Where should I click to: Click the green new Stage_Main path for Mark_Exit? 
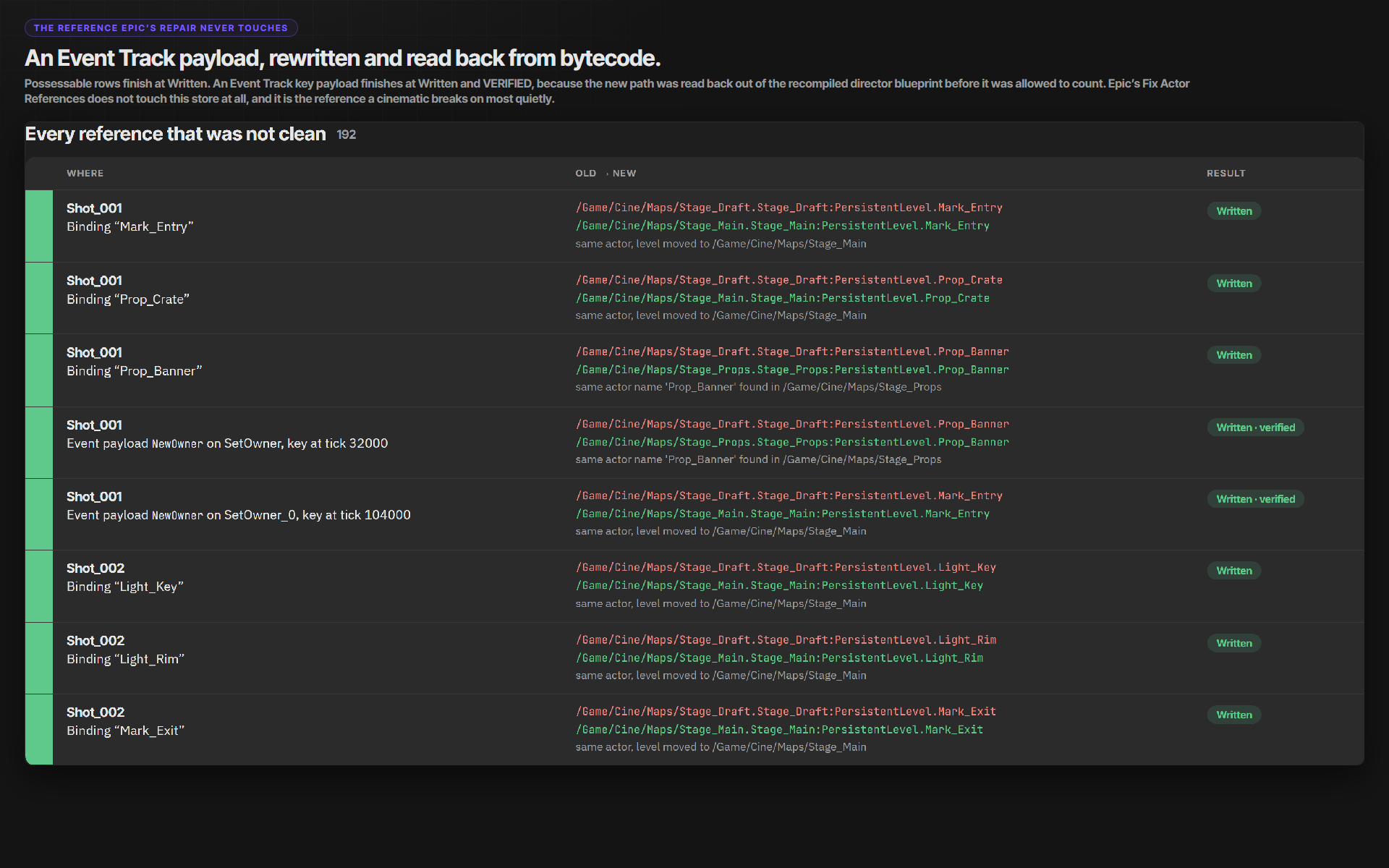point(779,730)
